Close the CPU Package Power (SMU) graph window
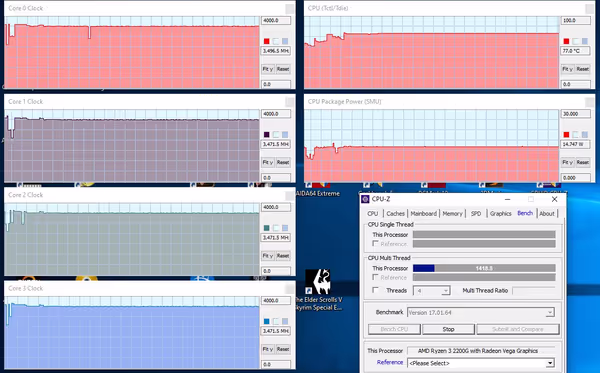 click(x=590, y=102)
